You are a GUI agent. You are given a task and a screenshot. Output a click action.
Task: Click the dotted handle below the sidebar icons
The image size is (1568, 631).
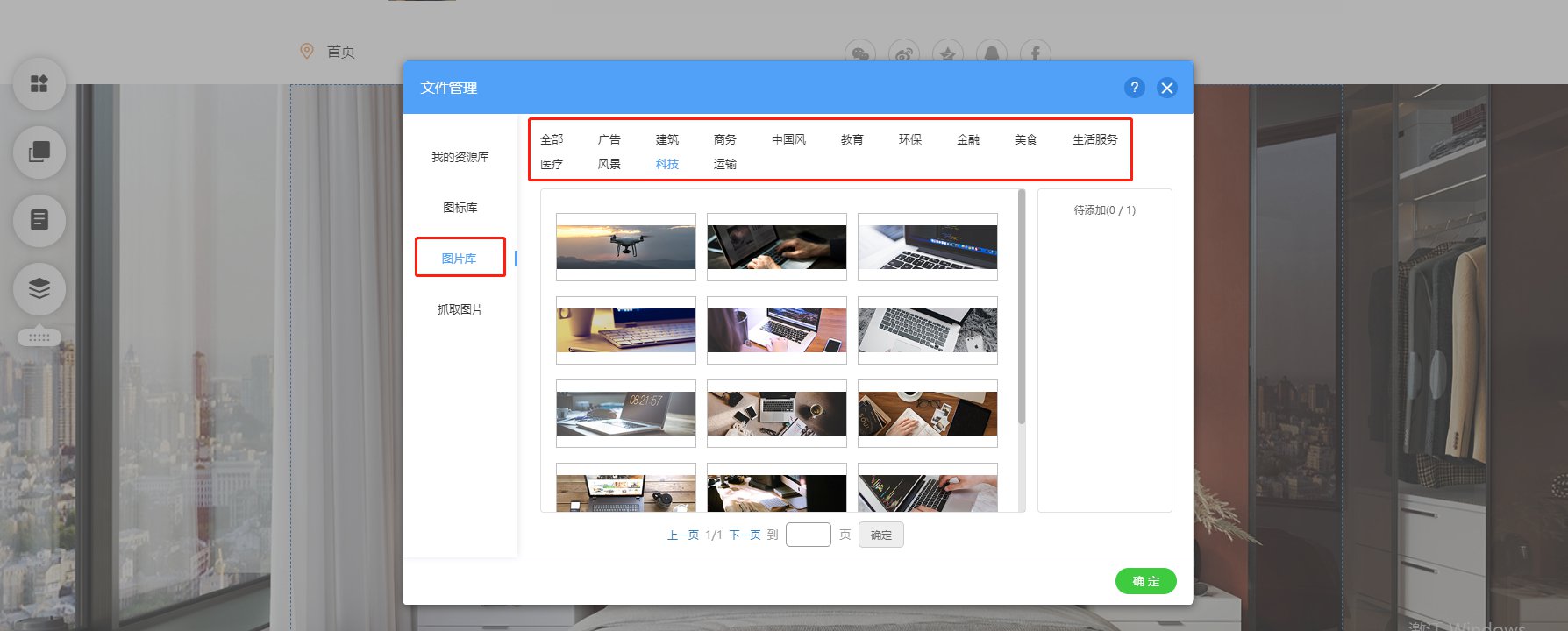pyautogui.click(x=39, y=337)
